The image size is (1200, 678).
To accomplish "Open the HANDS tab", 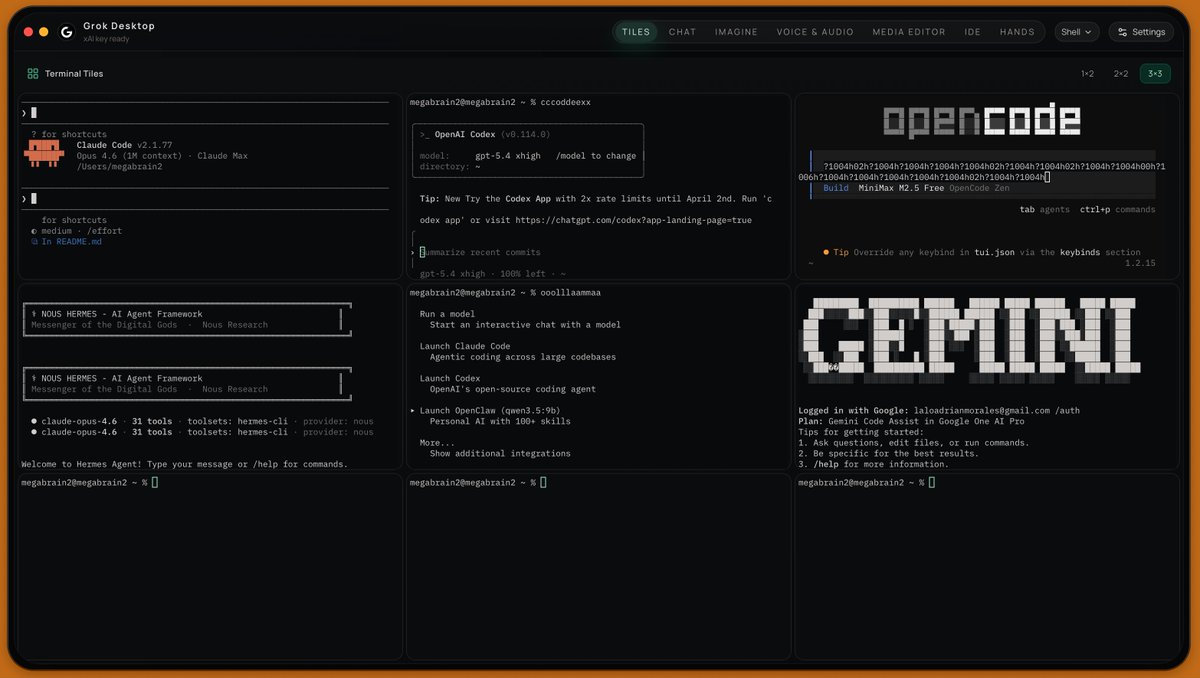I will pos(1017,32).
